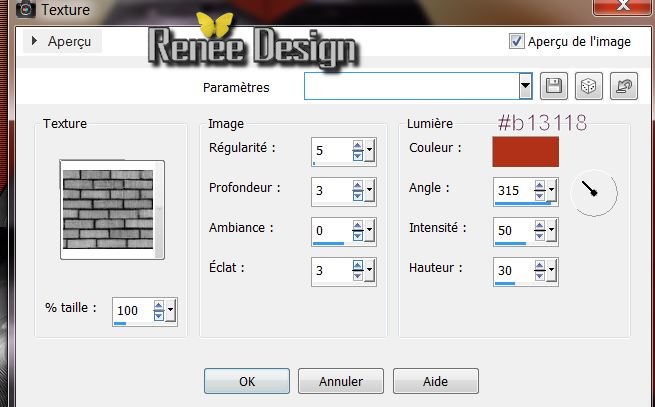Close the Texture dialog window

[623, 6]
